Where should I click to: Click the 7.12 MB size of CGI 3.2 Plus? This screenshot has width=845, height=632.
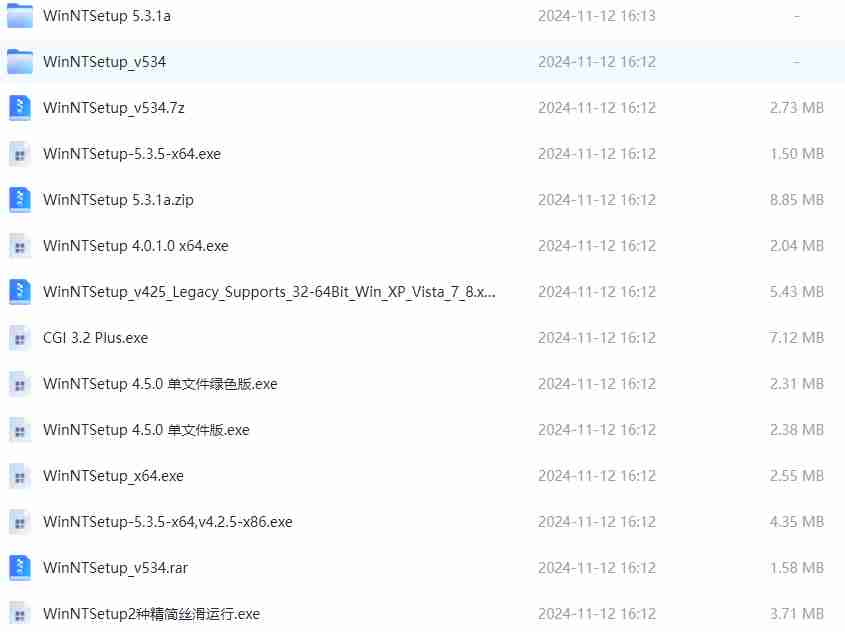(x=796, y=338)
